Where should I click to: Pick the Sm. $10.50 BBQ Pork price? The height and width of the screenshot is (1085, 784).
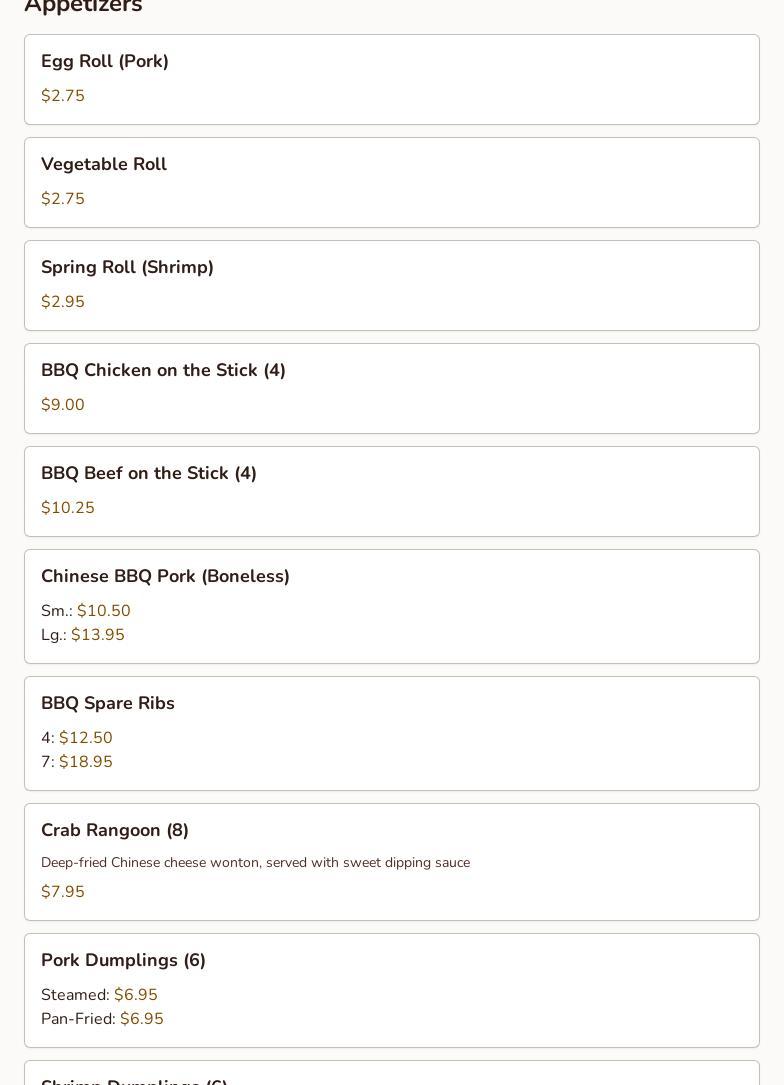[103, 611]
